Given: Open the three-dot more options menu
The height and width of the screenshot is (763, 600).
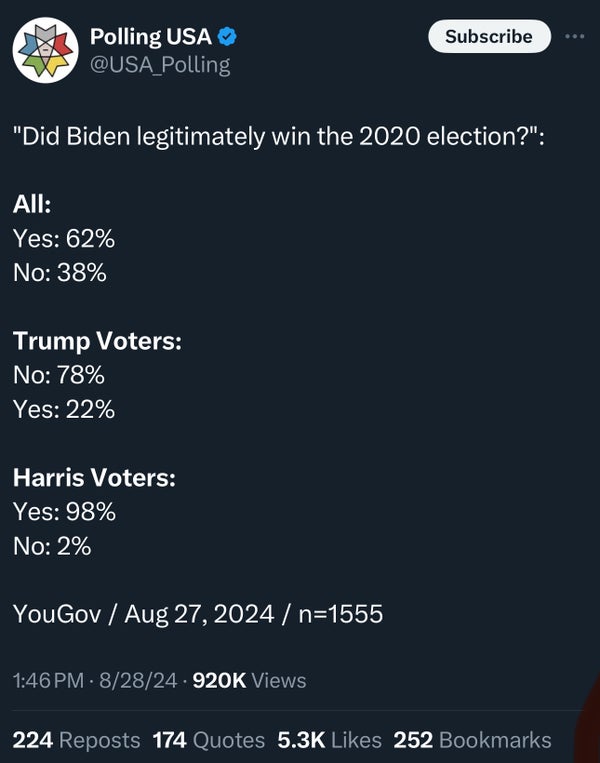Looking at the screenshot, I should pyautogui.click(x=575, y=36).
